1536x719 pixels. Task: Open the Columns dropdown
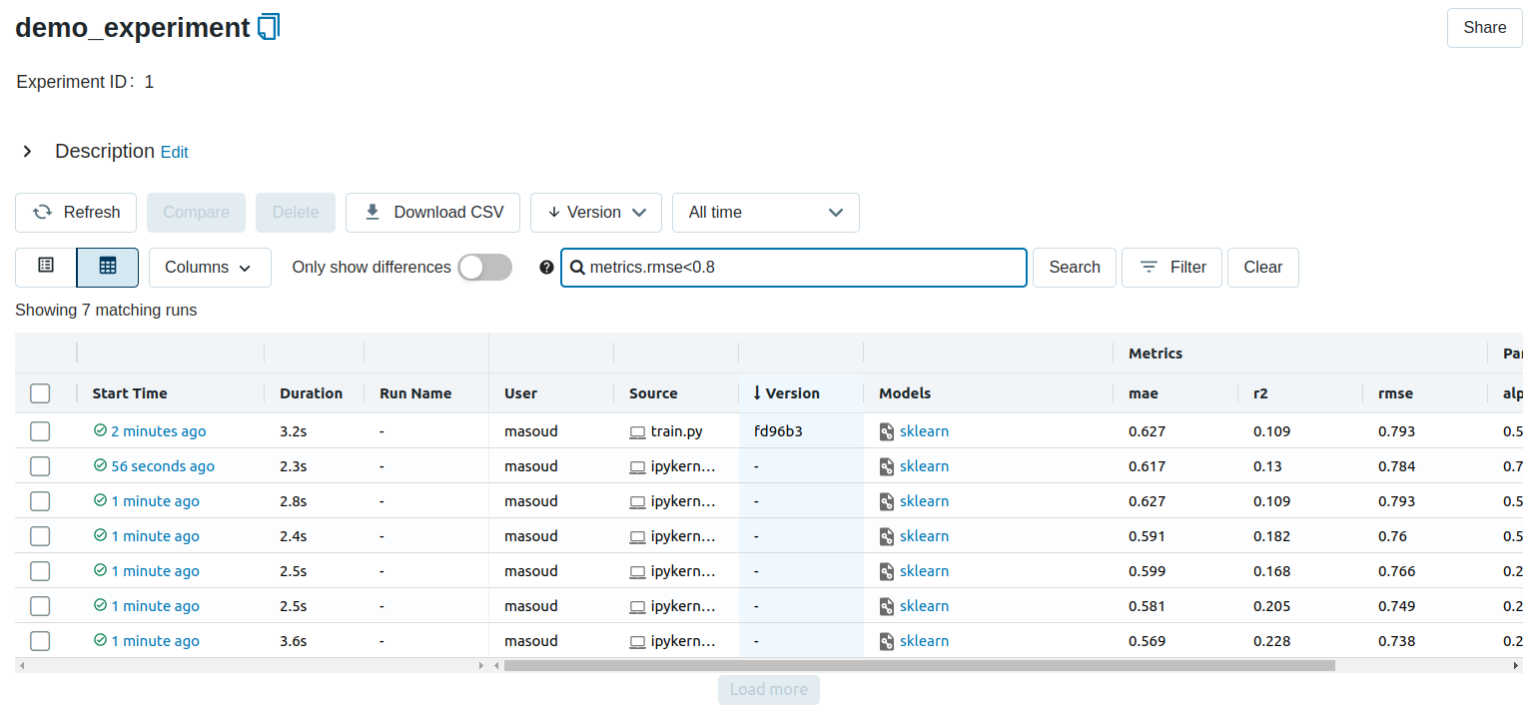[x=209, y=267]
